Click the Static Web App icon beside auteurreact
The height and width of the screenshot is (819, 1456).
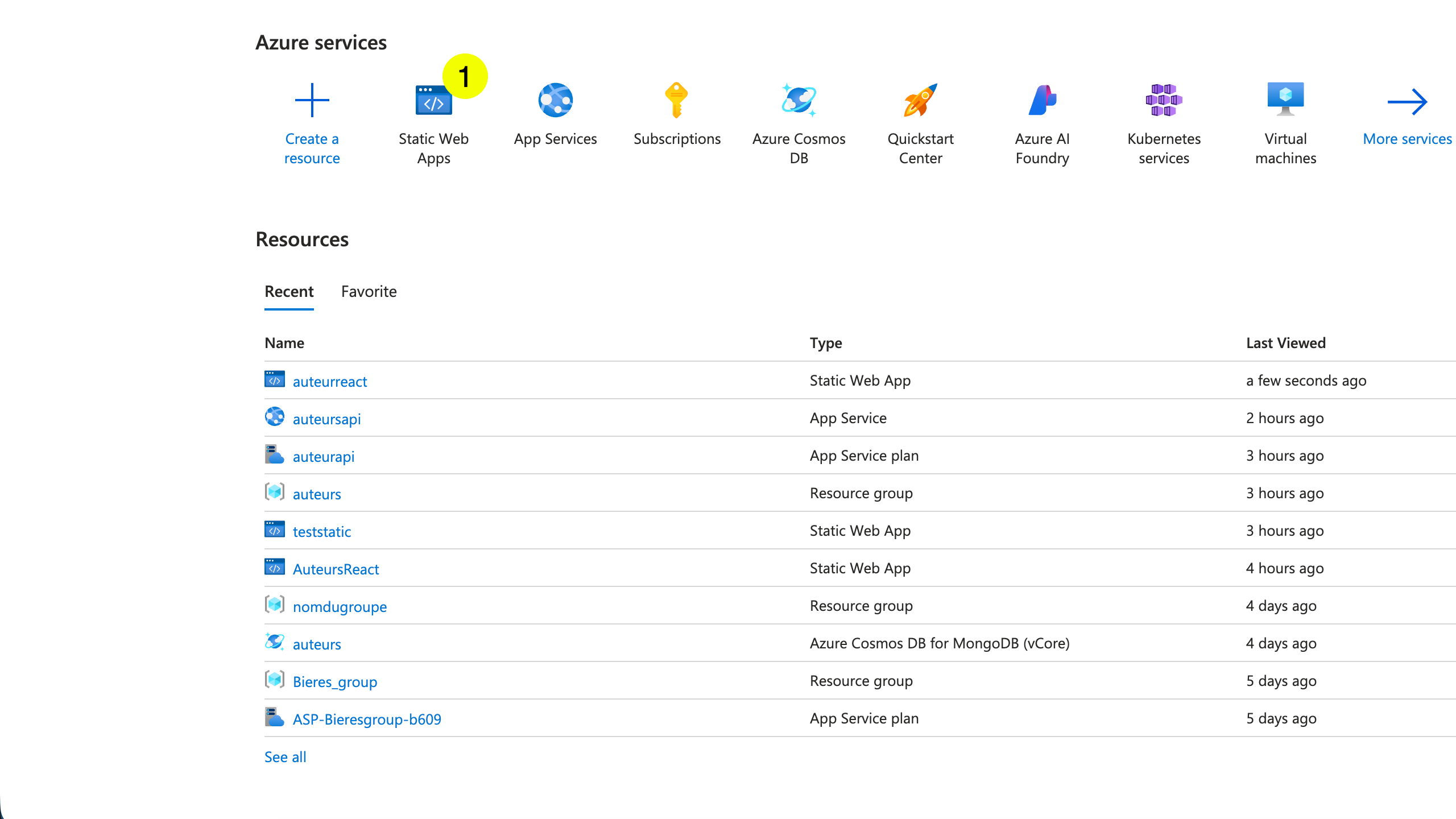[x=275, y=379]
